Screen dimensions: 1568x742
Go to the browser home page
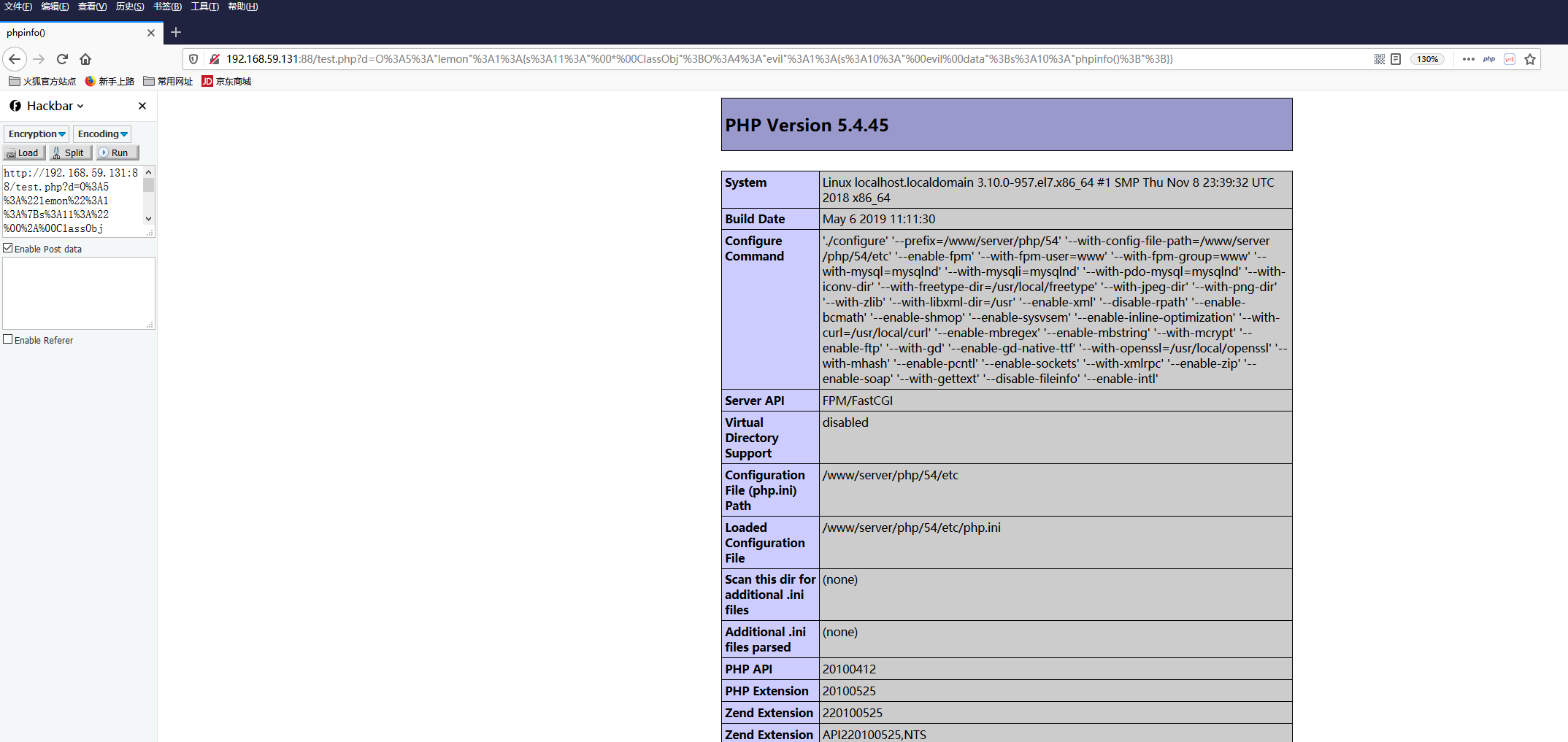[85, 59]
